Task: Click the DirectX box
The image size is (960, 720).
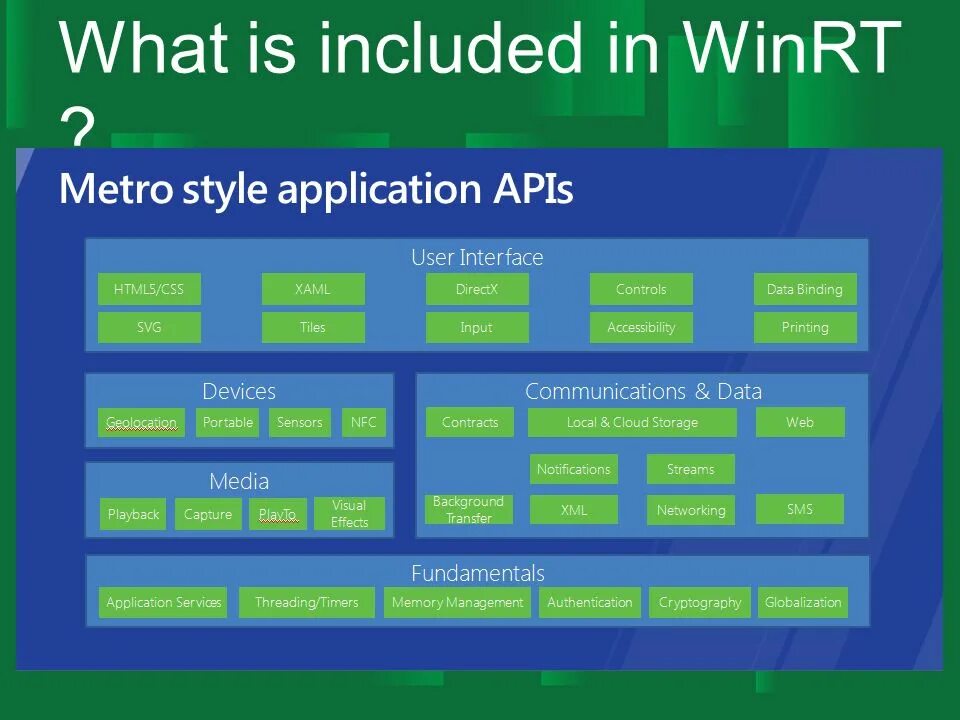Action: (x=477, y=289)
